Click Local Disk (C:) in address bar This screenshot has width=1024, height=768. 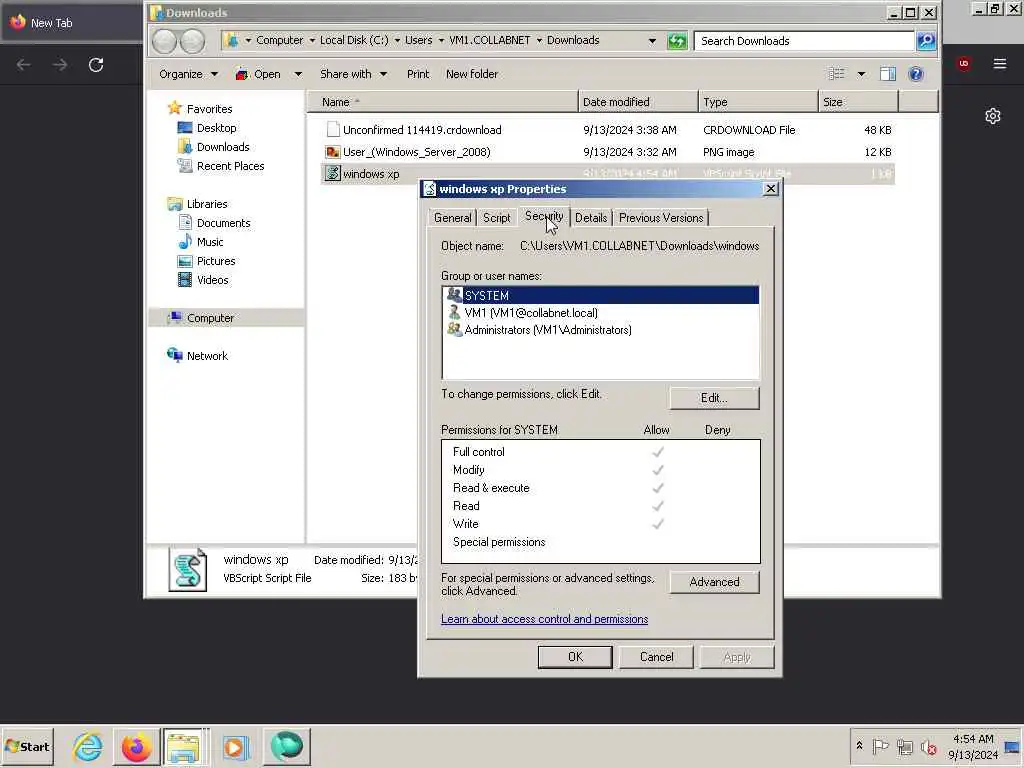(354, 40)
